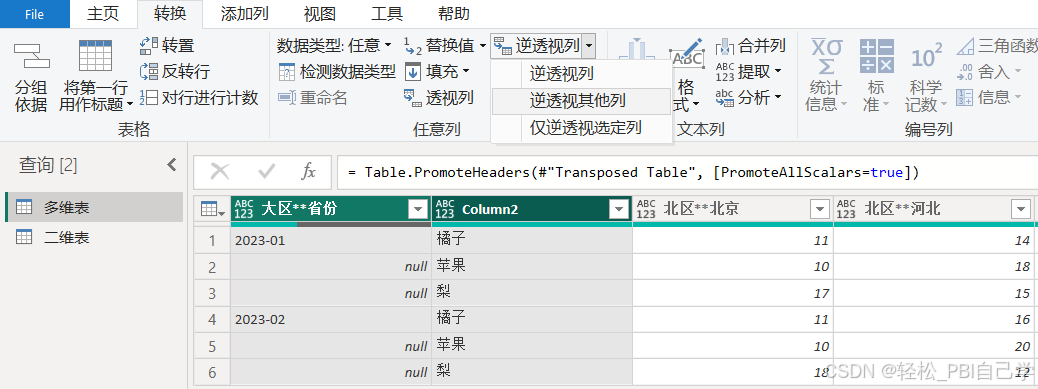
Task: Open the 三角函数 menu
Action: point(997,46)
